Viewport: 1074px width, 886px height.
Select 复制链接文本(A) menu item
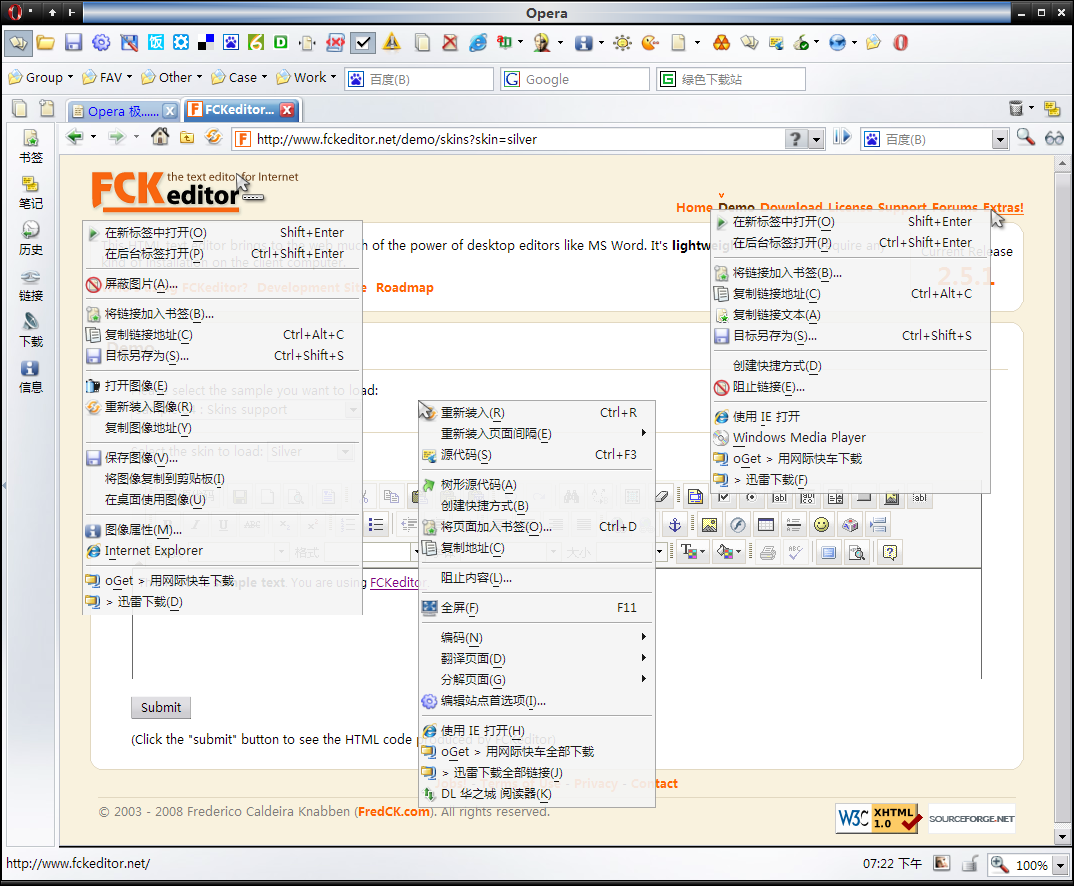(x=851, y=315)
